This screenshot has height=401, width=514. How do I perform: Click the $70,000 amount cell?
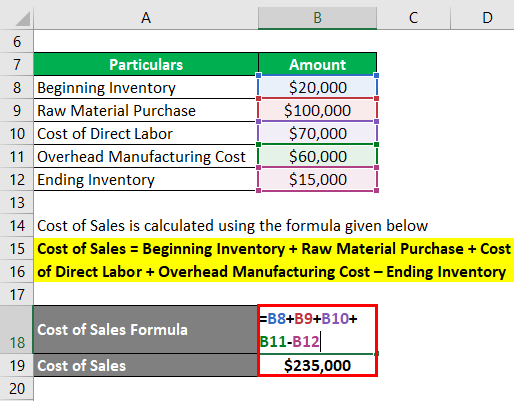point(317,134)
